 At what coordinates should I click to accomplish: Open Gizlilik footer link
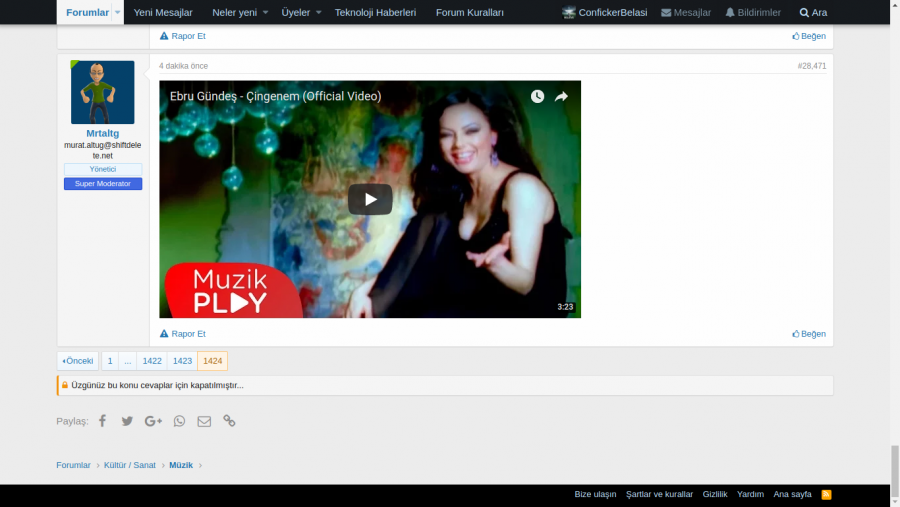click(x=715, y=494)
